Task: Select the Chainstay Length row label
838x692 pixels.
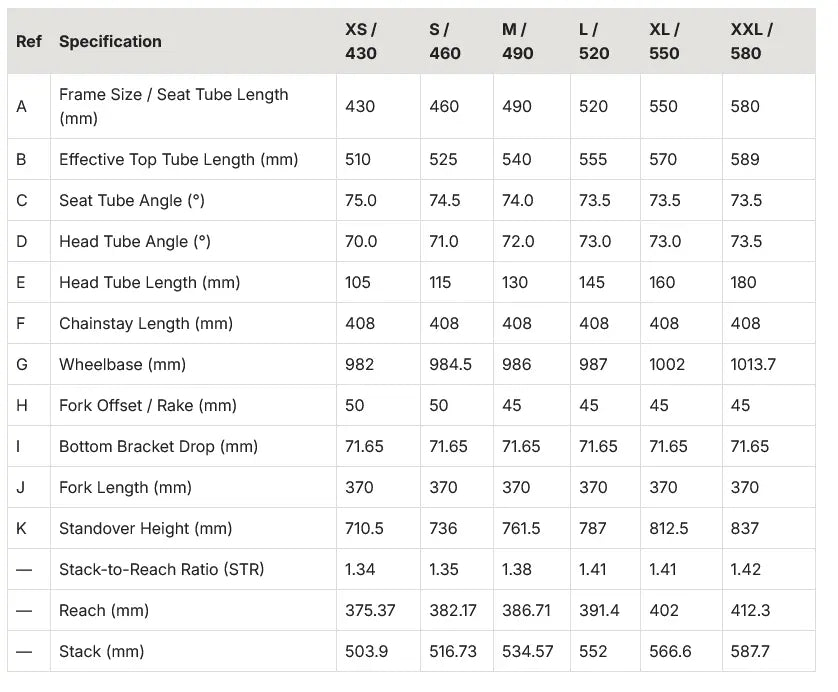Action: 146,324
